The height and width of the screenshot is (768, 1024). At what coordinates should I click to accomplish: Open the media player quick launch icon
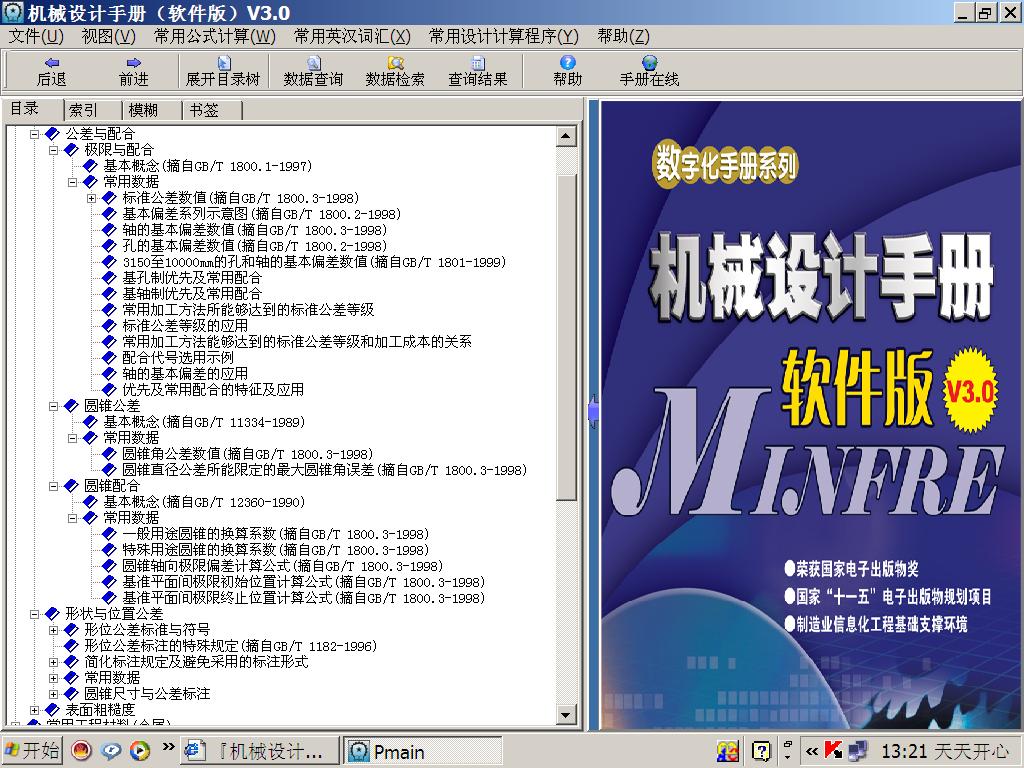coord(139,750)
